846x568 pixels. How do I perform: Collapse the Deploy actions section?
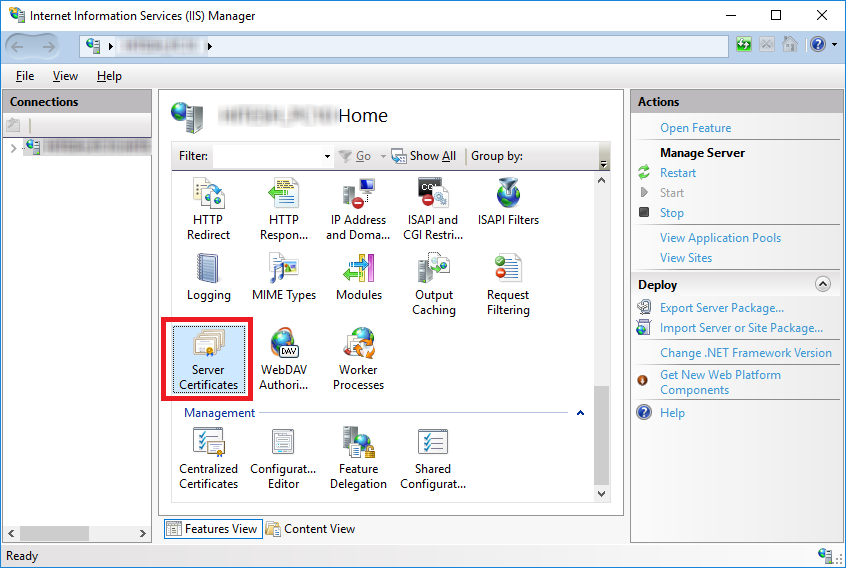point(823,284)
